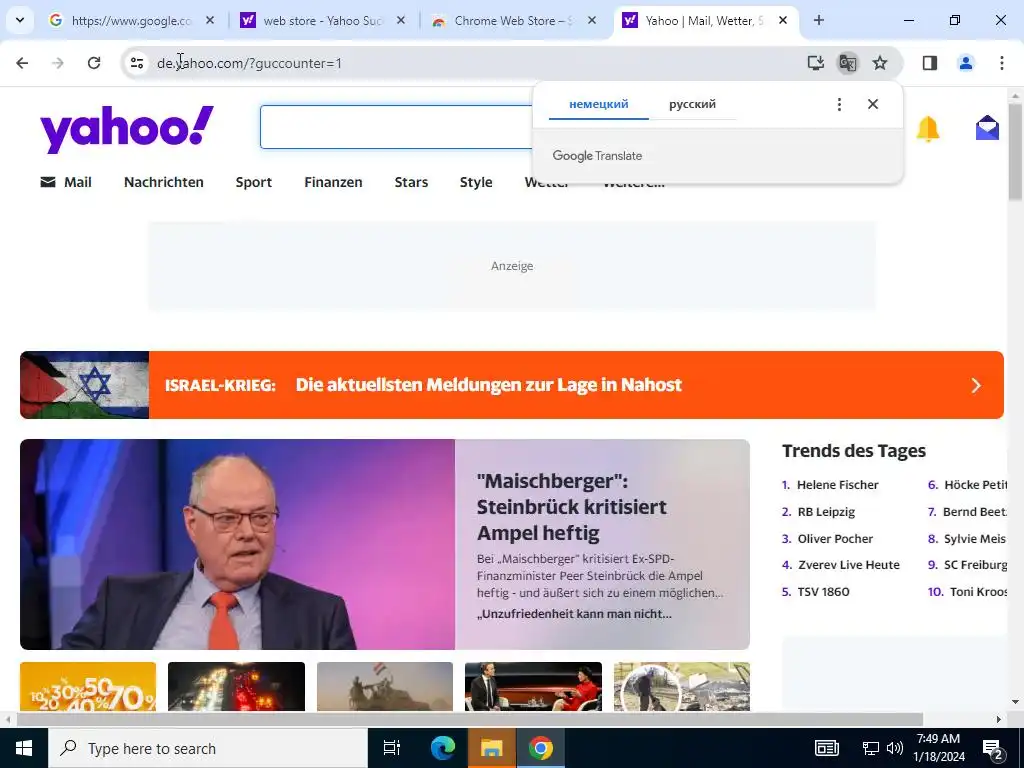Open Finanzen section
This screenshot has width=1024, height=768.
point(333,182)
